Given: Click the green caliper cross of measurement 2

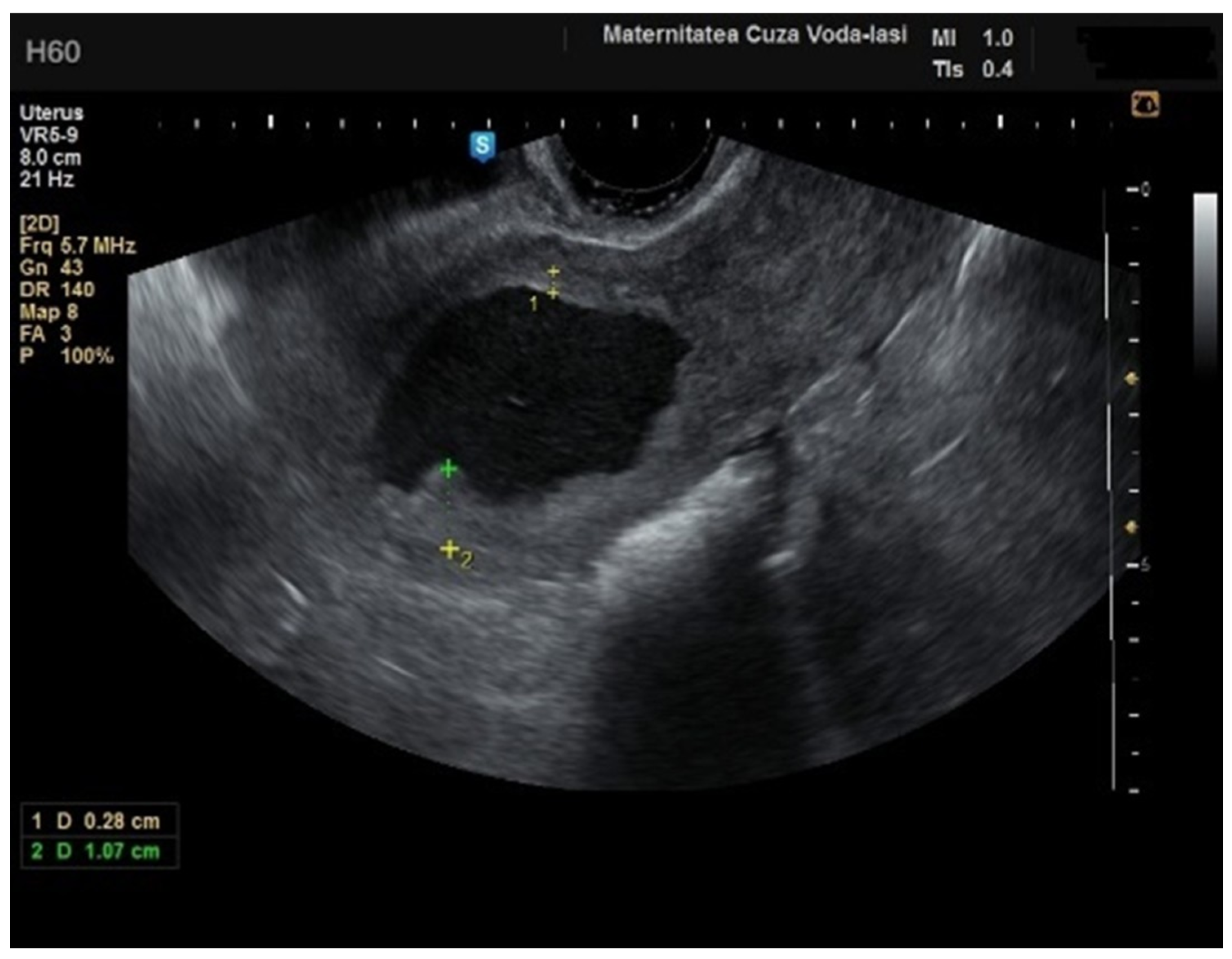Looking at the screenshot, I should click(x=448, y=469).
